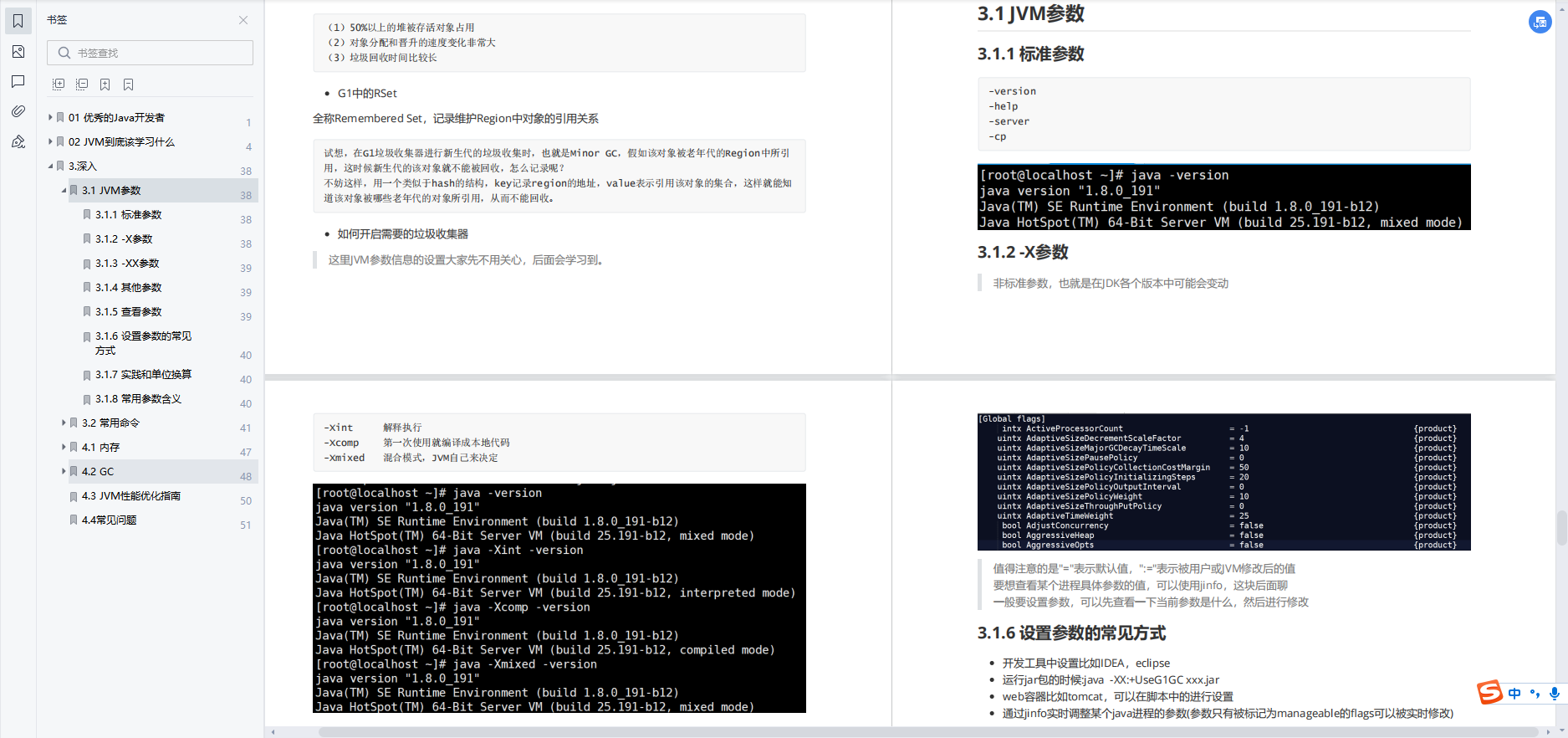Image resolution: width=1568 pixels, height=738 pixels.
Task: Add a new bookmark with bookmark-plus icon
Action: click(x=105, y=85)
